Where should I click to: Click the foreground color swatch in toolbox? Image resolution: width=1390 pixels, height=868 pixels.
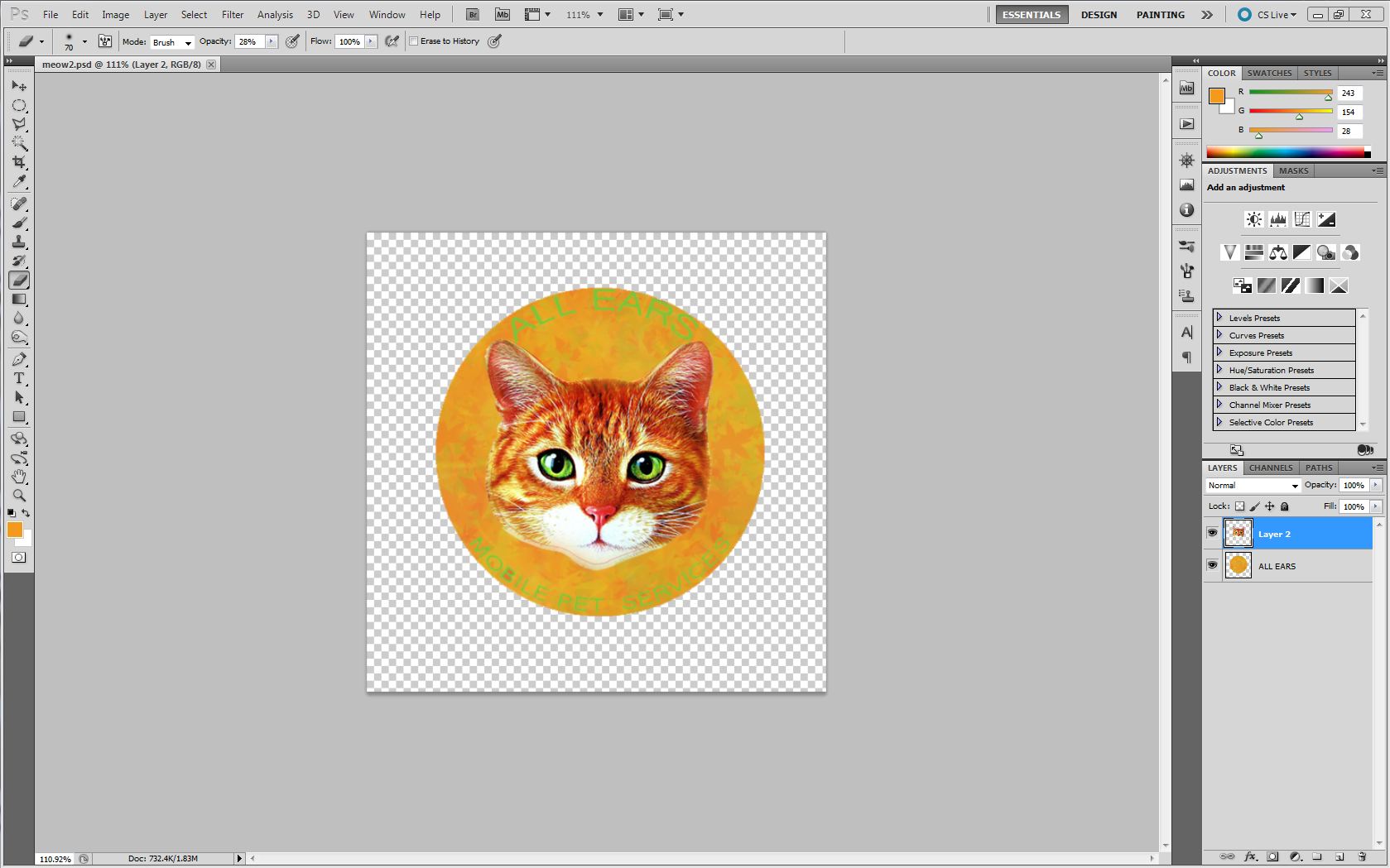14,530
